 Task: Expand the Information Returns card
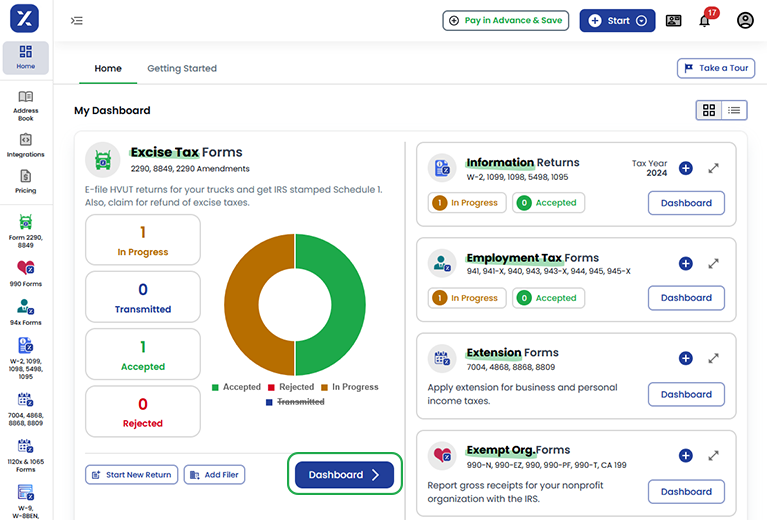(713, 169)
